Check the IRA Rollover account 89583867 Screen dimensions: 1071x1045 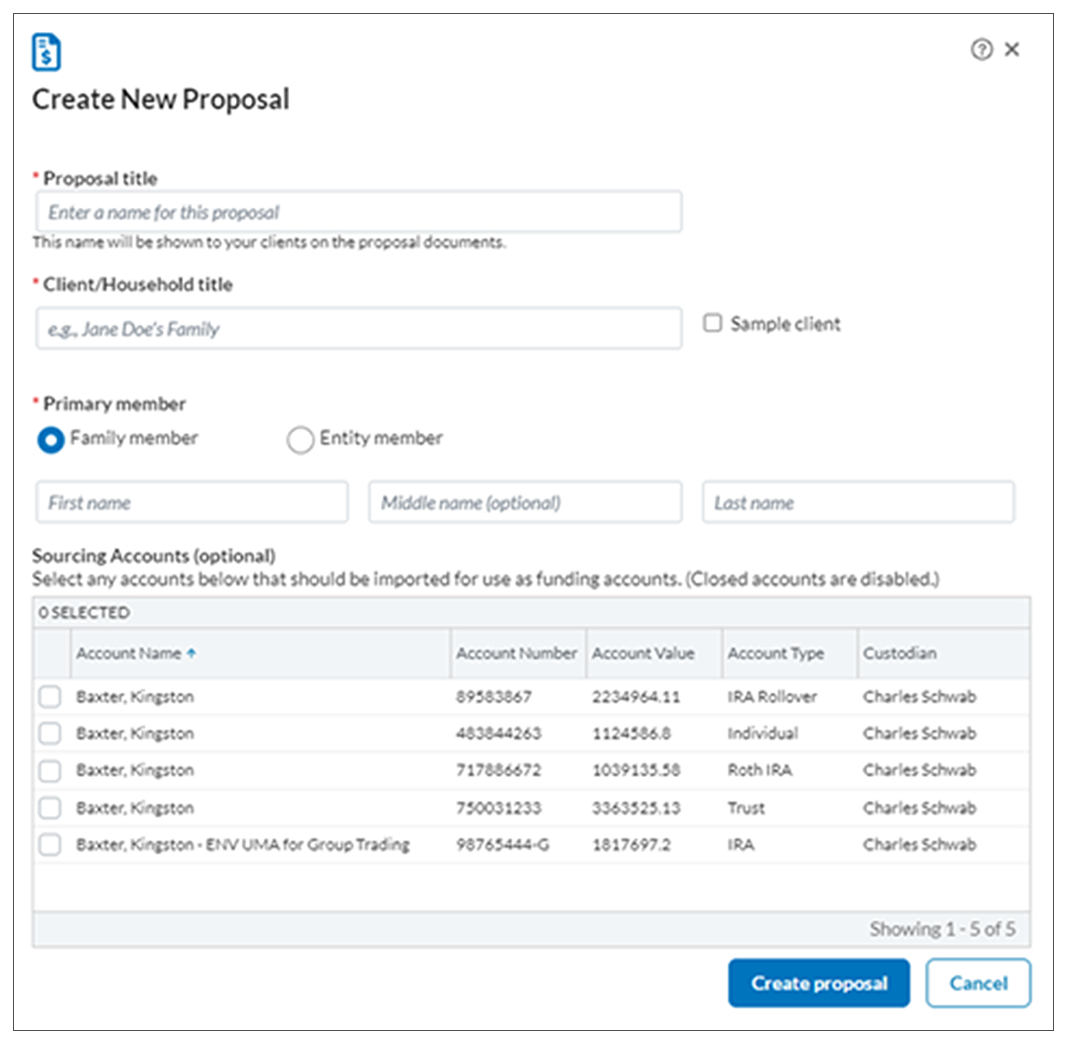50,697
